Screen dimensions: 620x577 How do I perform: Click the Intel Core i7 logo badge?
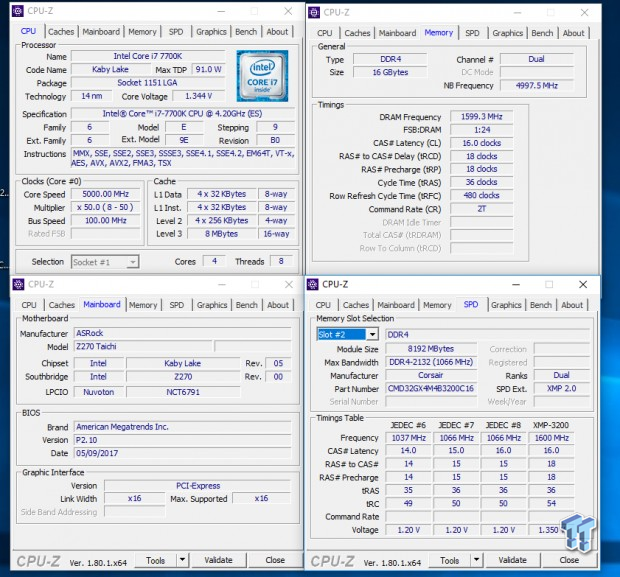pos(263,76)
